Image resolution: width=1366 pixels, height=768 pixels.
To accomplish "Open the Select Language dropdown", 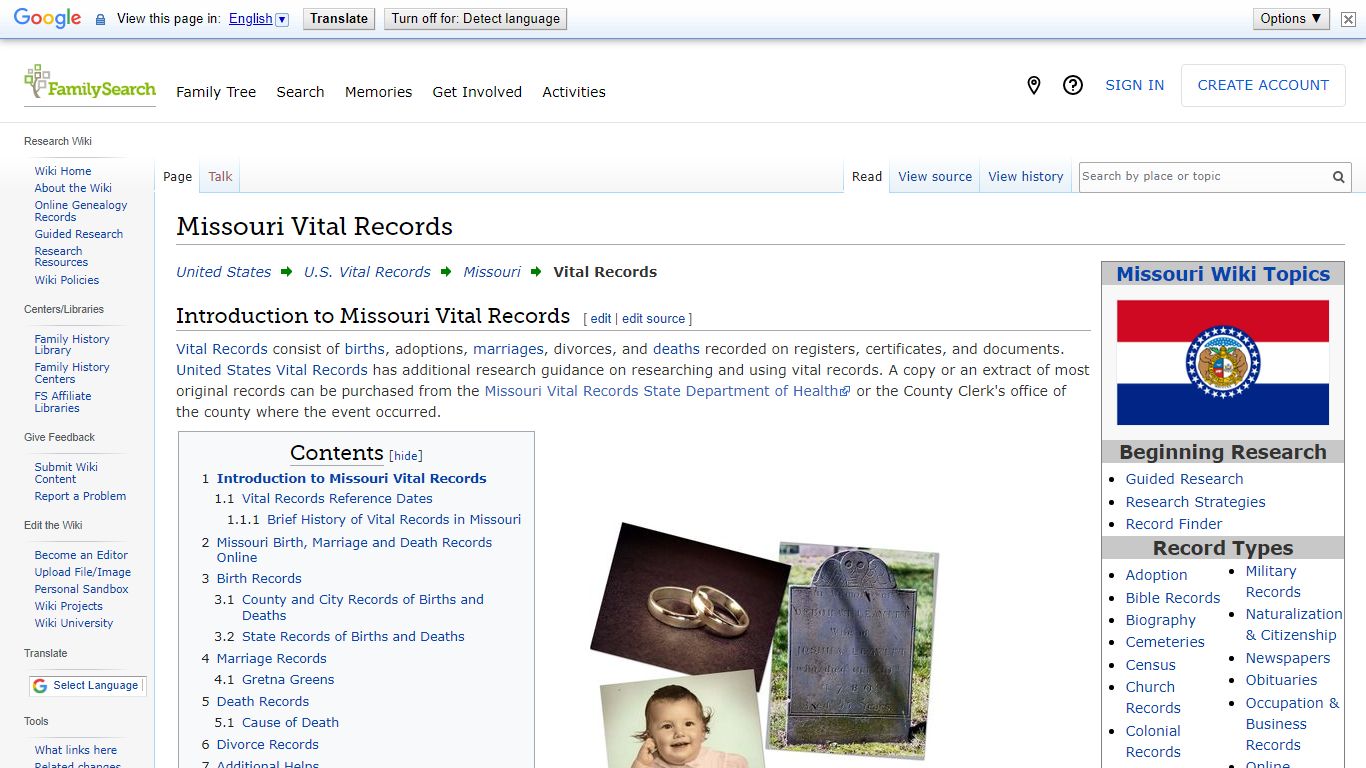I will [x=87, y=686].
